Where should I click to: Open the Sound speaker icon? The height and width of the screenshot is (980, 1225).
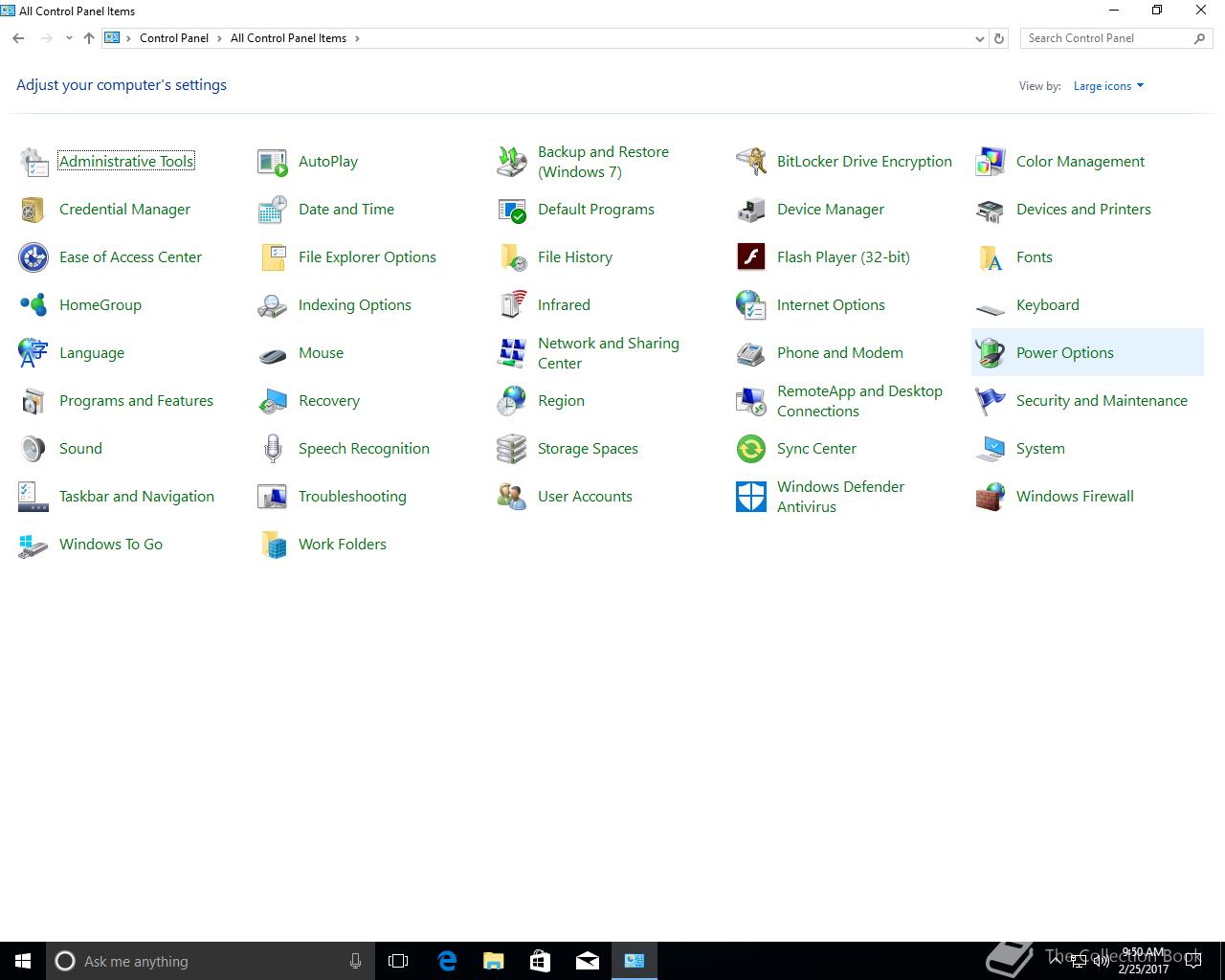[x=33, y=449]
